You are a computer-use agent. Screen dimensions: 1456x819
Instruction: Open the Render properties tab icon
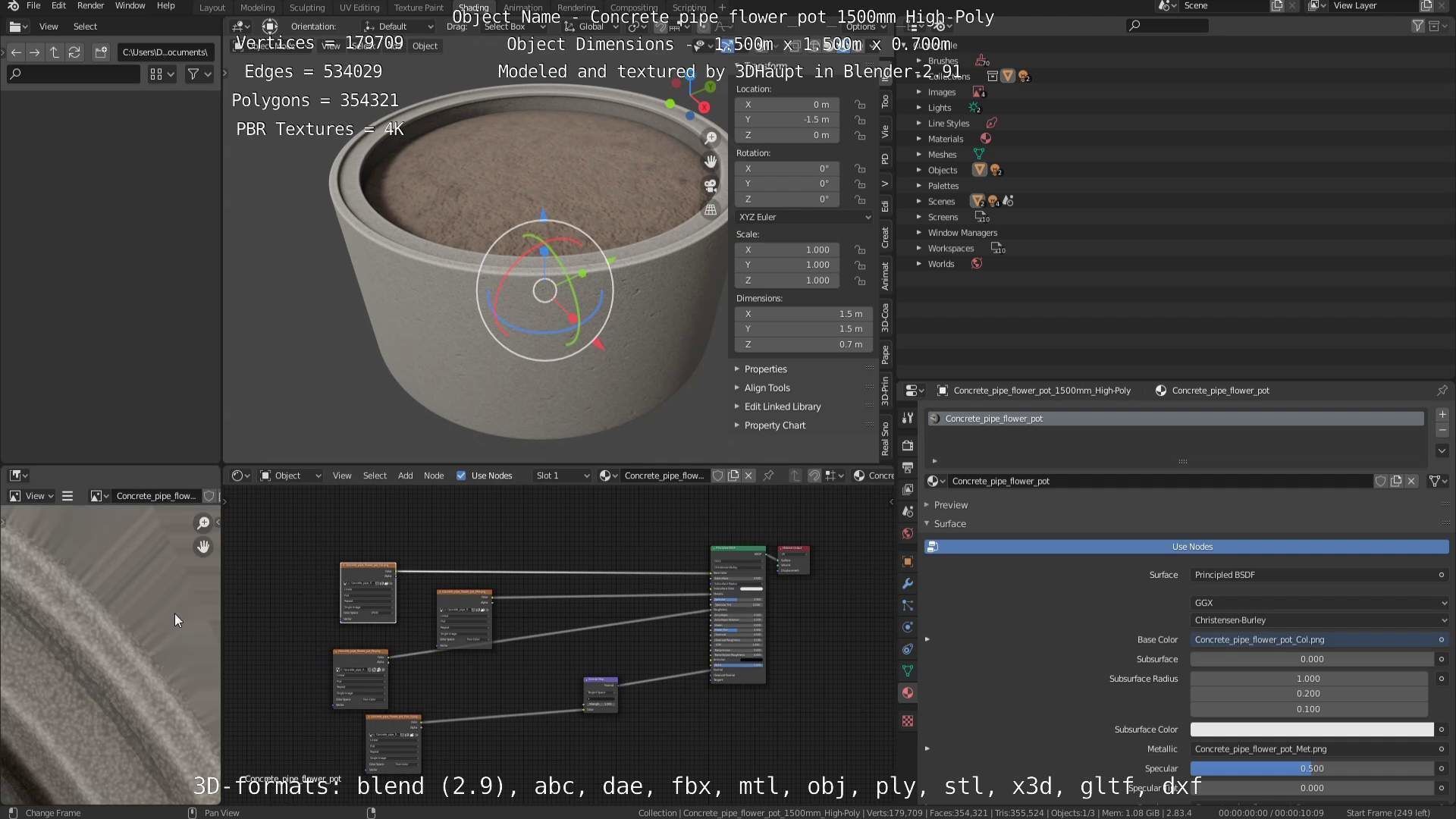[x=908, y=446]
